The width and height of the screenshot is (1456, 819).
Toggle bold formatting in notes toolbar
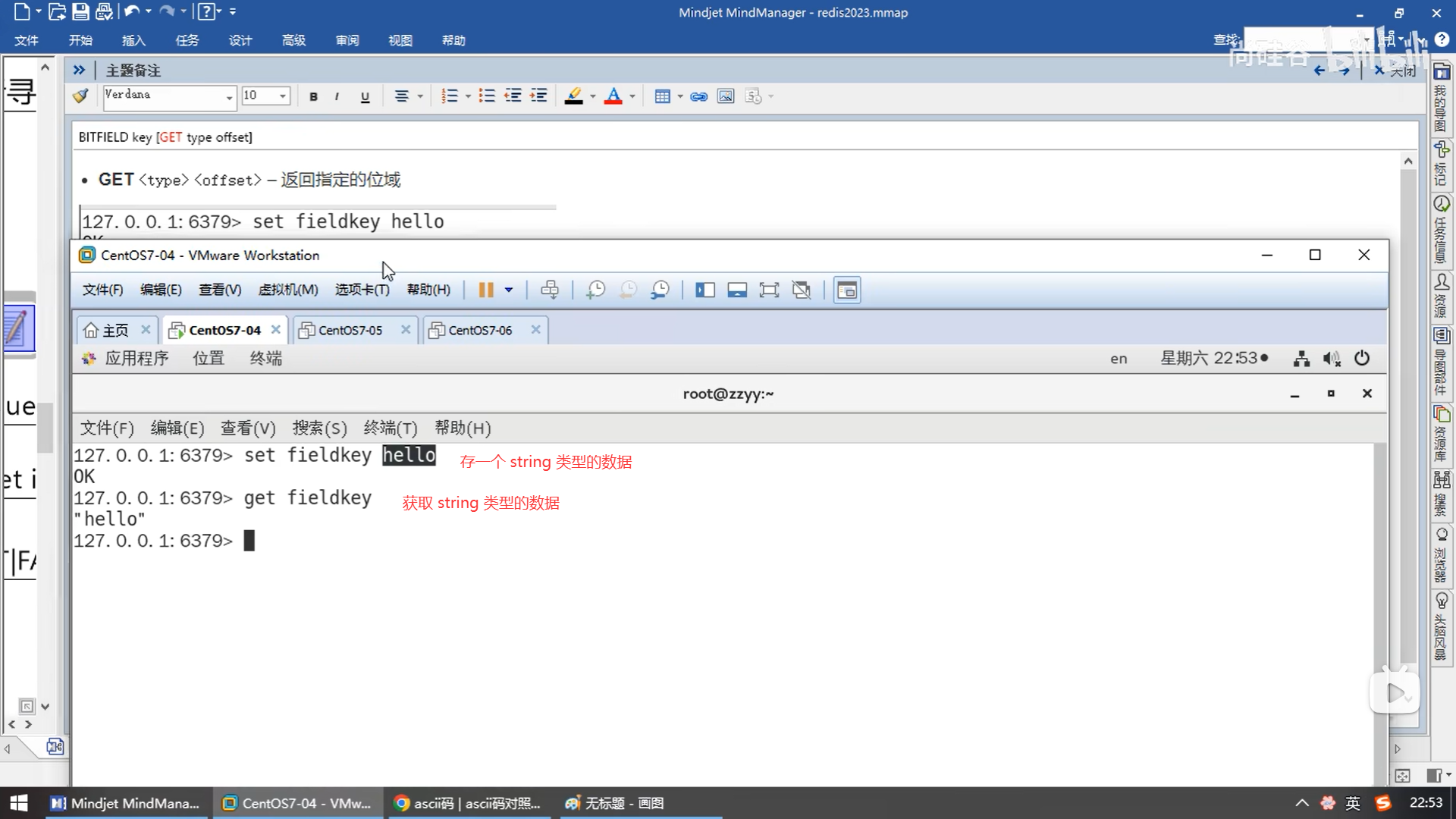[313, 96]
